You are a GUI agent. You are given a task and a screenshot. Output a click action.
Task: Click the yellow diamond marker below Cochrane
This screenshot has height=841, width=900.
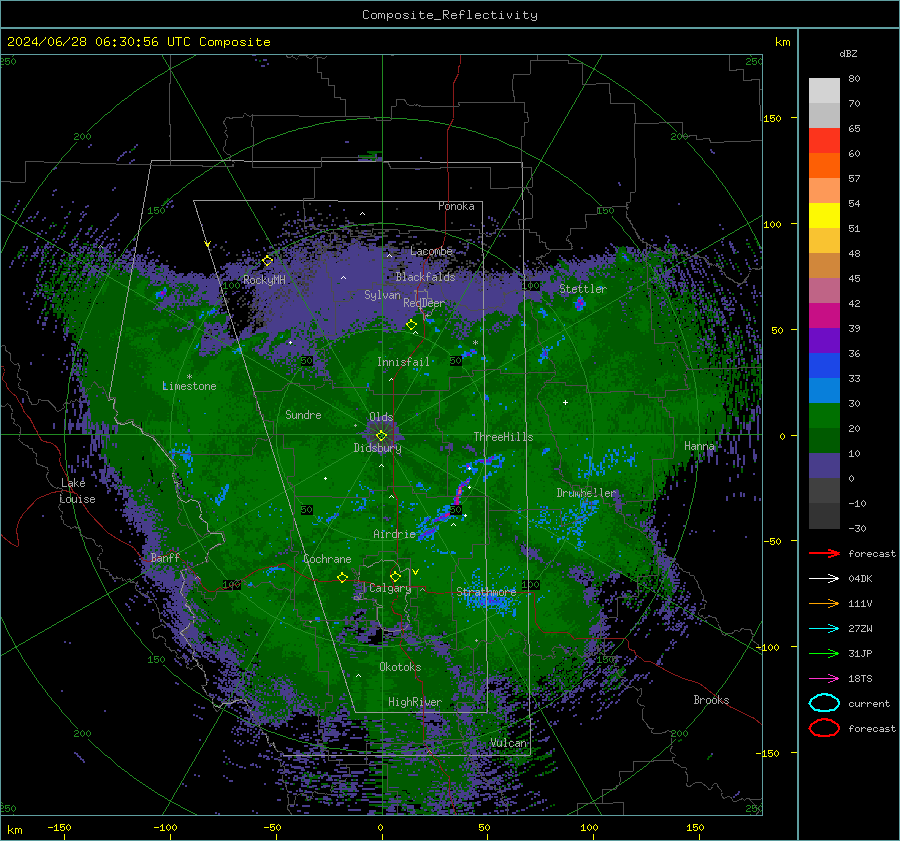tap(342, 578)
